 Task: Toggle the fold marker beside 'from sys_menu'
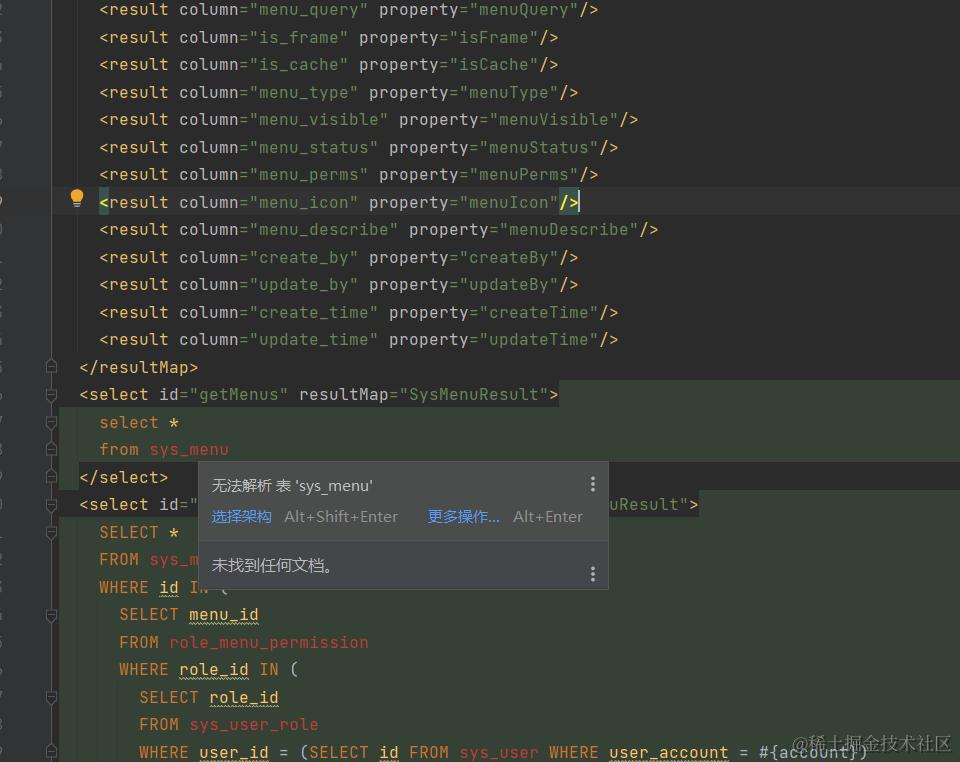click(x=51, y=449)
